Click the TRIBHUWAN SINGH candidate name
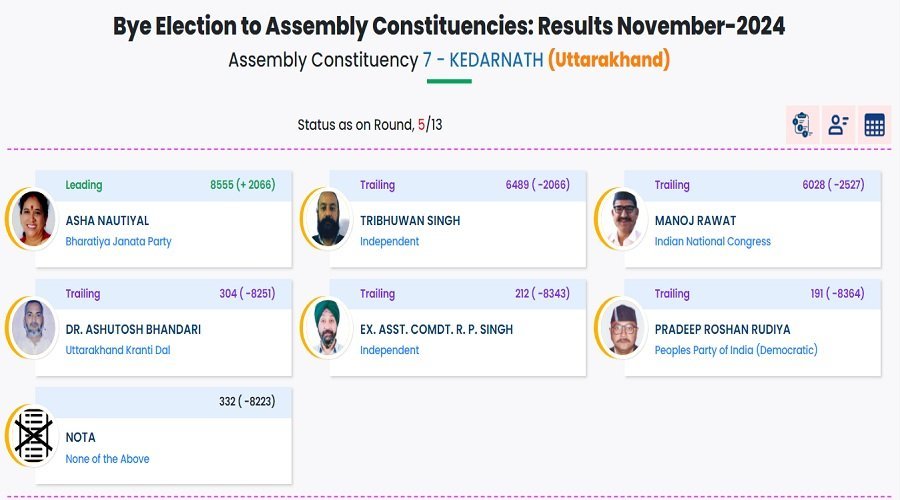900x500 pixels. [x=410, y=221]
